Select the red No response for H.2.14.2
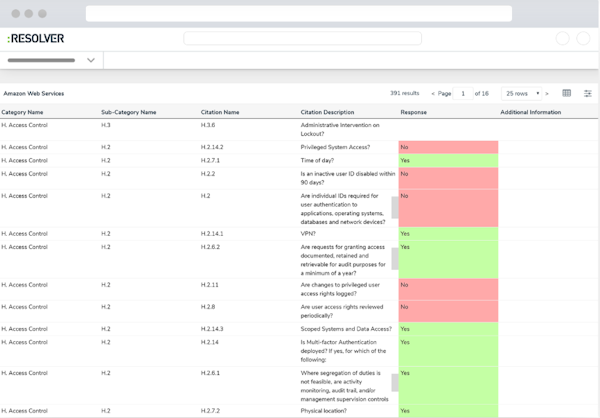600x418 pixels. coord(448,147)
